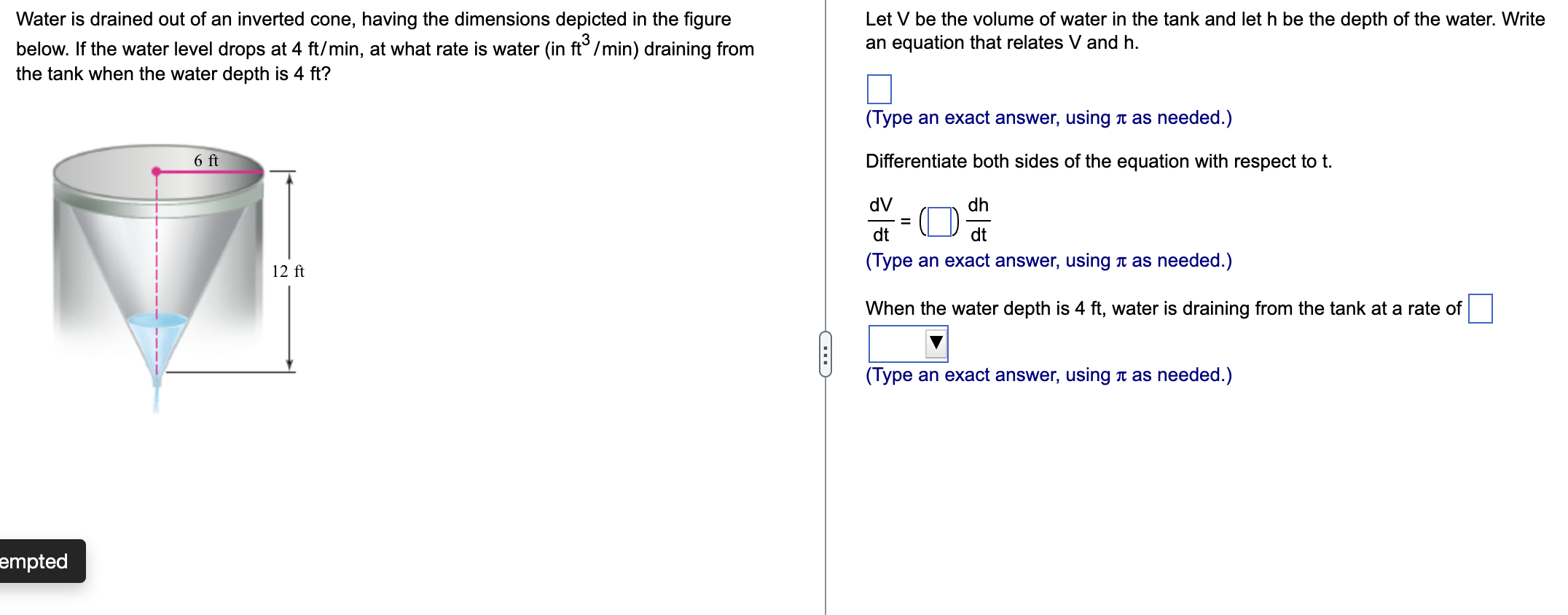This screenshot has height=615, width=1568.
Task: Click the 'Let V be the volume' prompt
Action: pyautogui.click(x=1202, y=31)
